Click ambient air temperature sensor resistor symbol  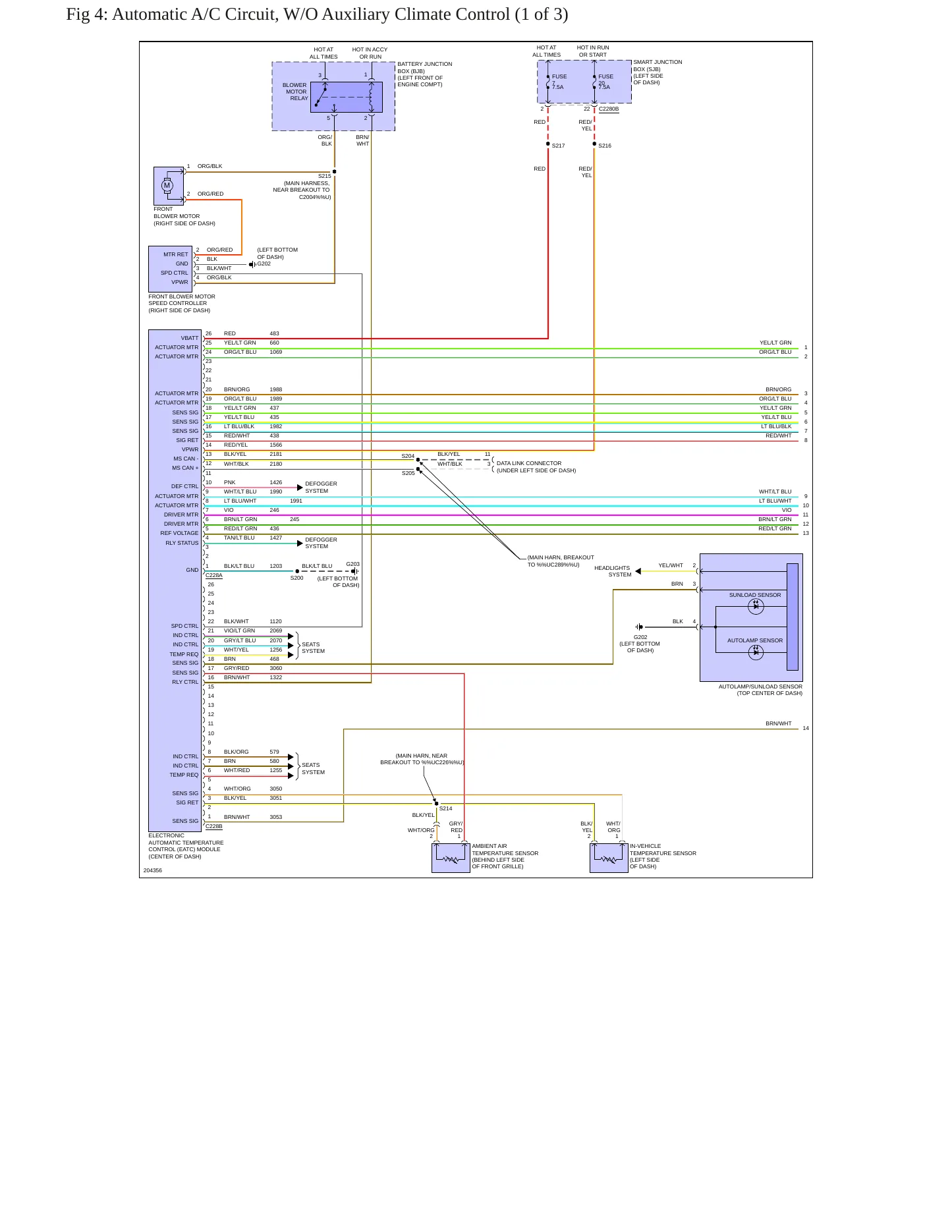(x=451, y=859)
